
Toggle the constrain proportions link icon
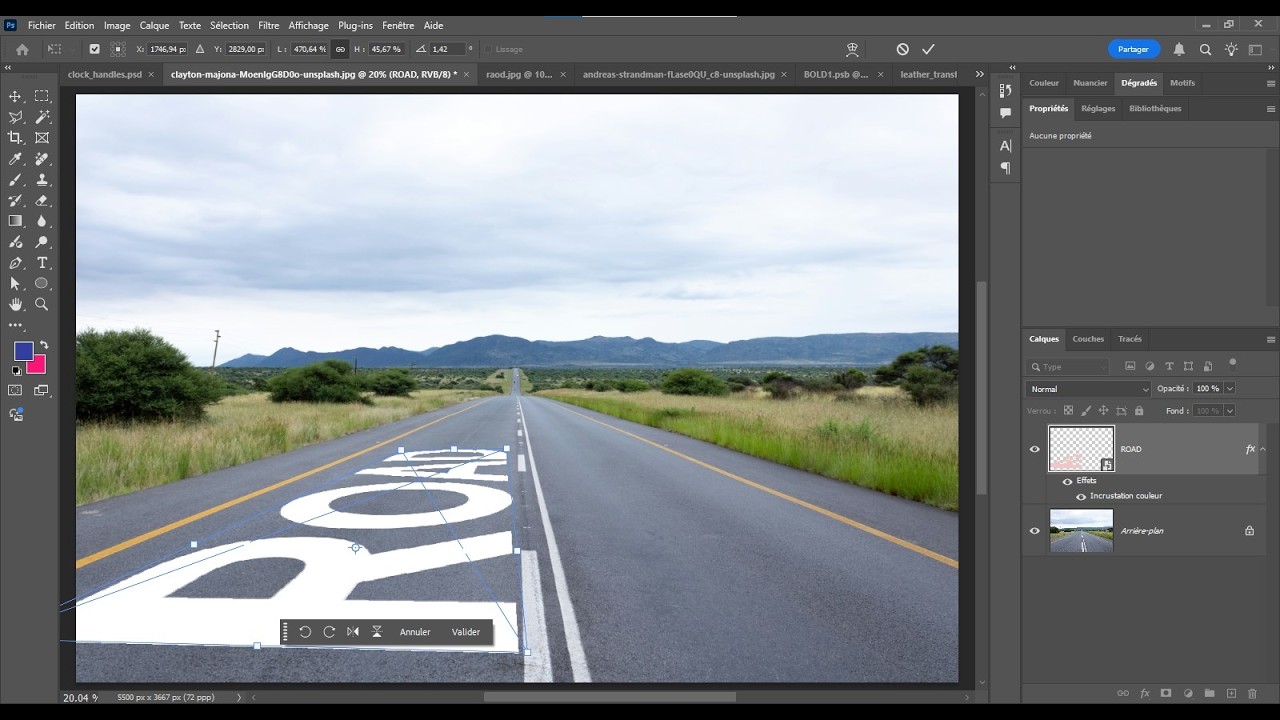click(x=340, y=49)
